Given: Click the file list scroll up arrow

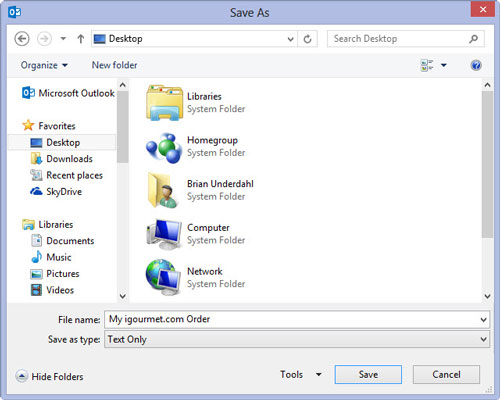Looking at the screenshot, I should tap(487, 85).
